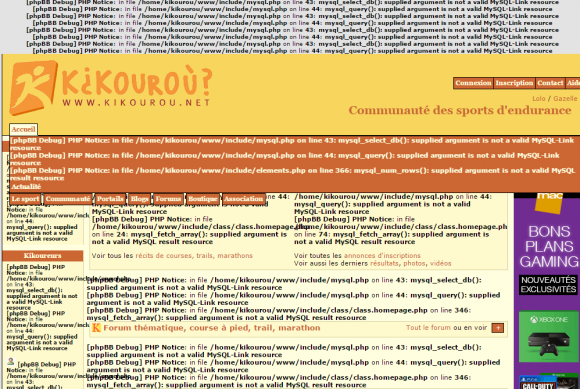This screenshot has height=389, width=580.
Task: Open the Contact page
Action: click(x=550, y=83)
